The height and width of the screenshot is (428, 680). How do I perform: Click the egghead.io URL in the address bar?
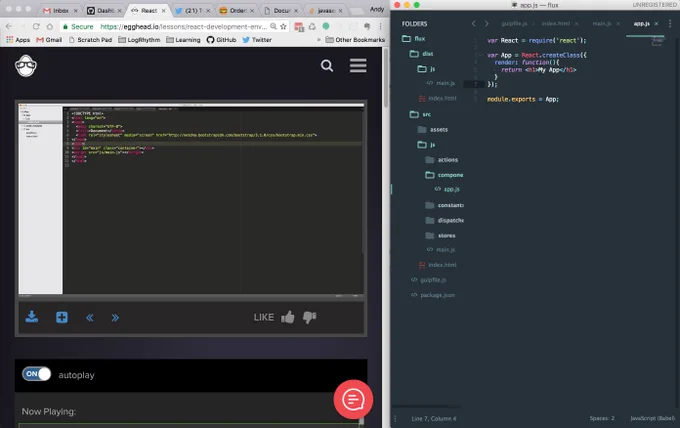(183, 26)
